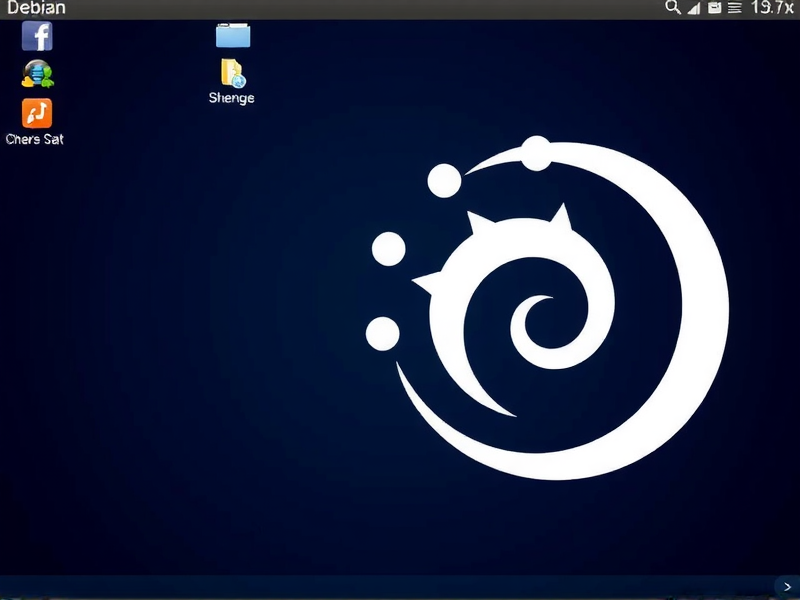The image size is (800, 600).
Task: Click the bottom taskbar panel
Action: point(400,588)
